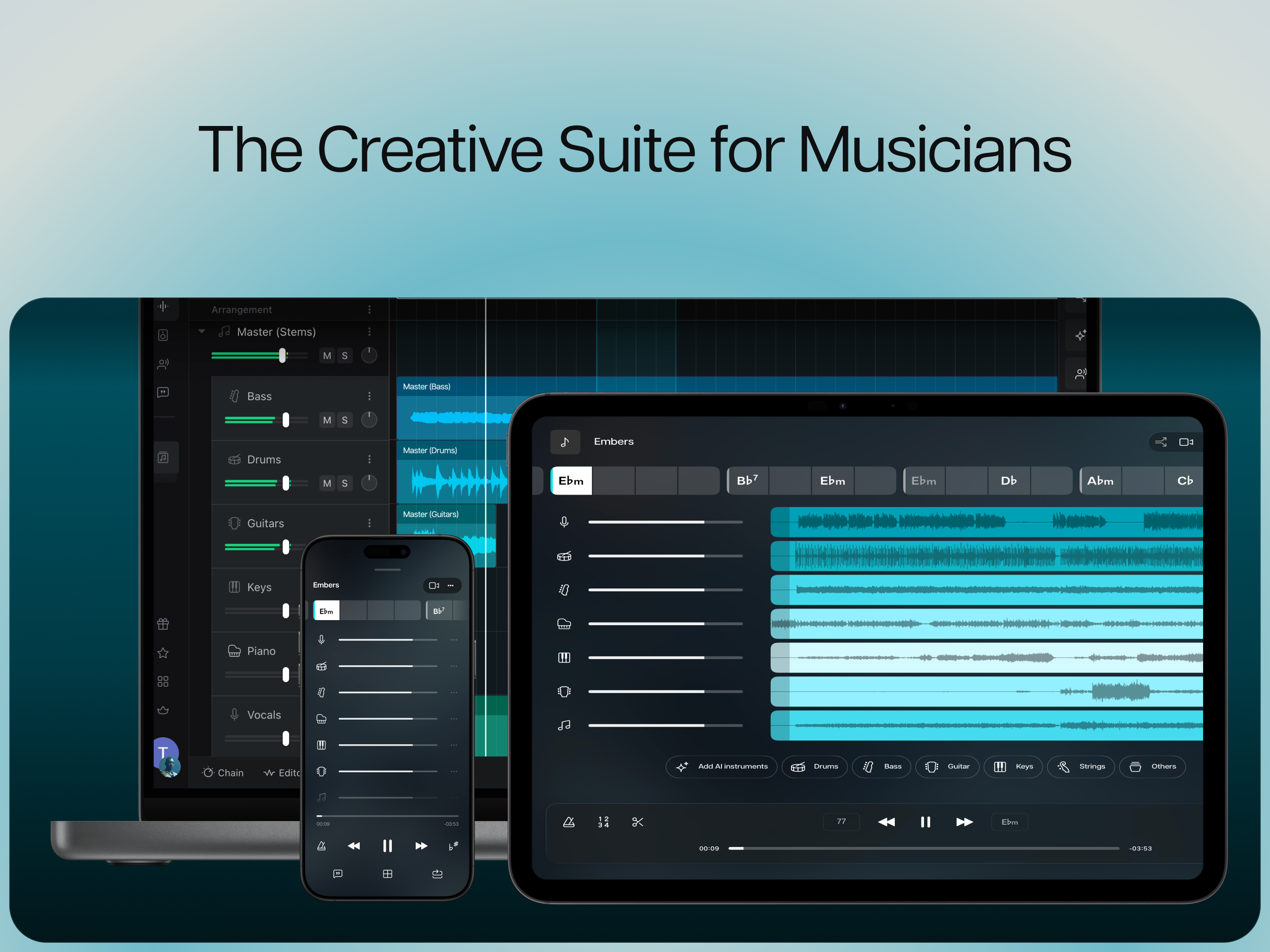Mute the Bass track on laptop
This screenshot has height=952, width=1270.
(327, 420)
